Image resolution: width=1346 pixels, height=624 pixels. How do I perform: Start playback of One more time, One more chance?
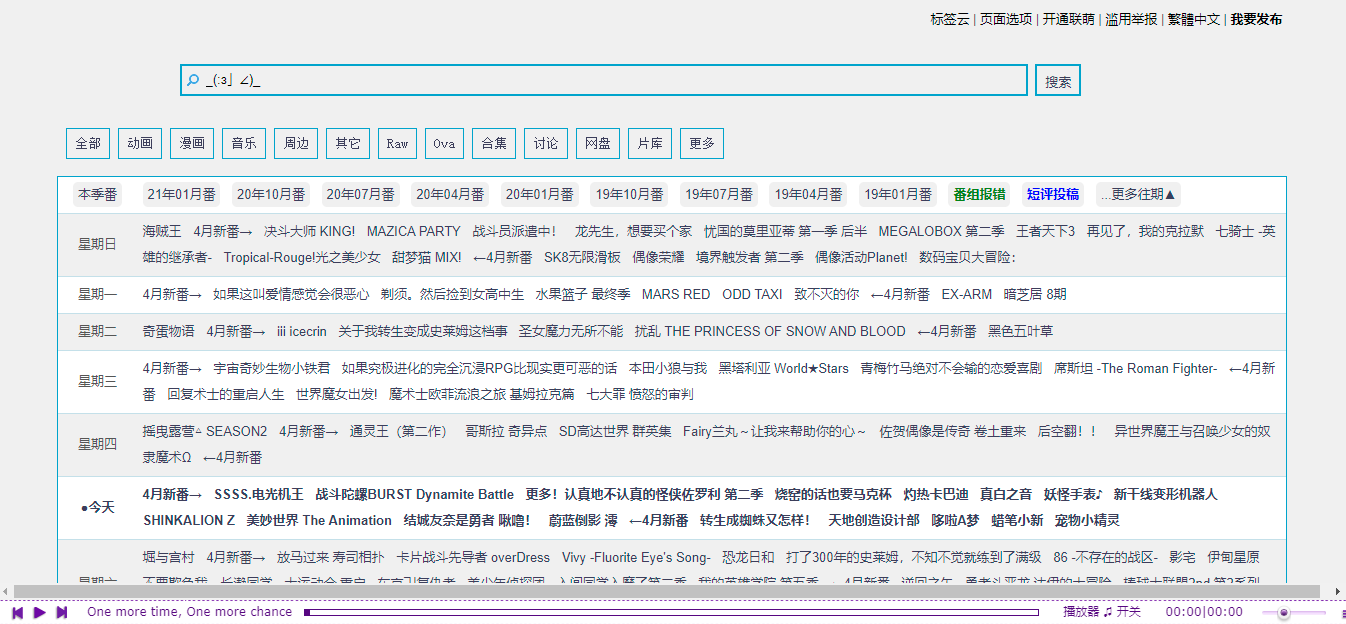point(40,612)
